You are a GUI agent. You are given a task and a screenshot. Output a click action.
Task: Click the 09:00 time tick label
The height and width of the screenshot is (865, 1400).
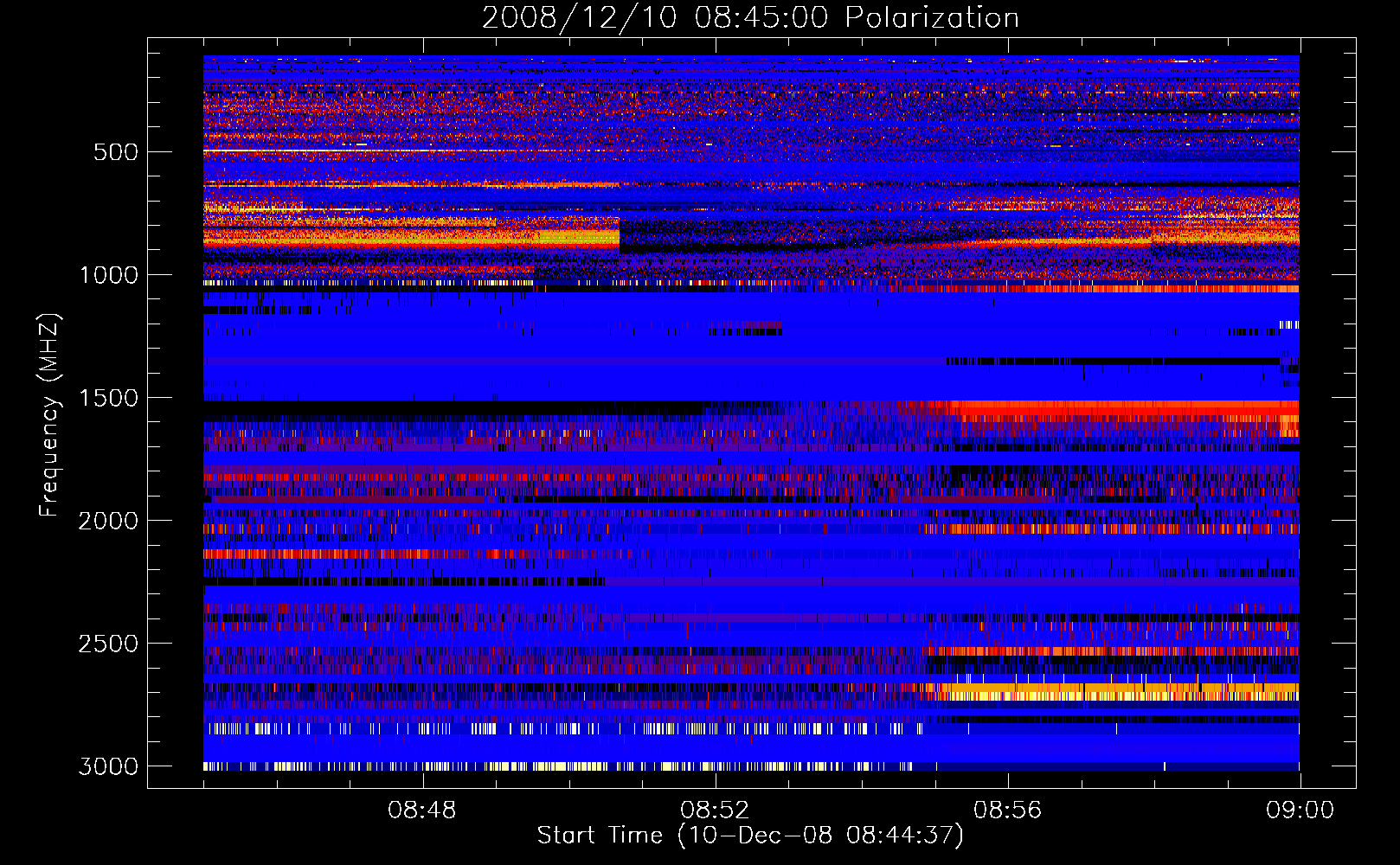coord(1300,811)
